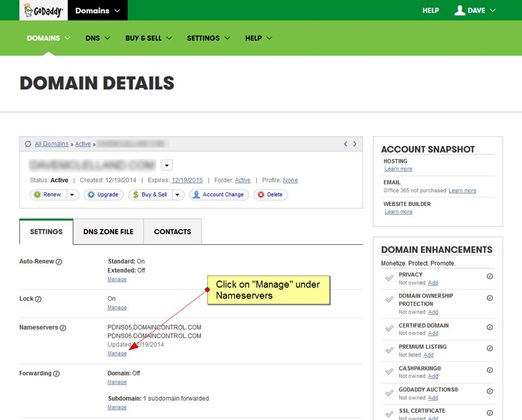
Task: Click the Certified Domain info icon
Action: 490,327
